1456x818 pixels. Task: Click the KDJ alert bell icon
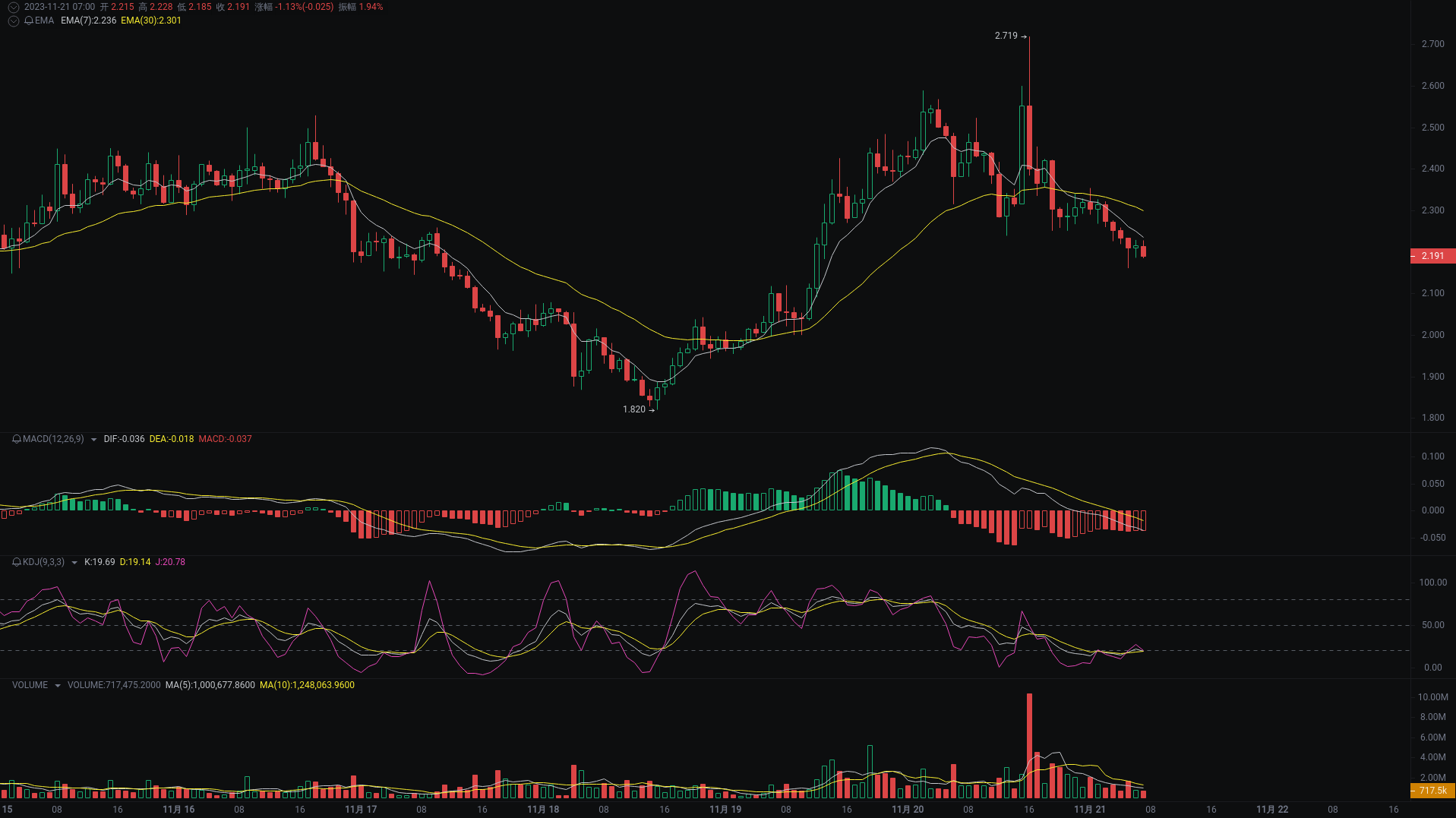[17, 562]
